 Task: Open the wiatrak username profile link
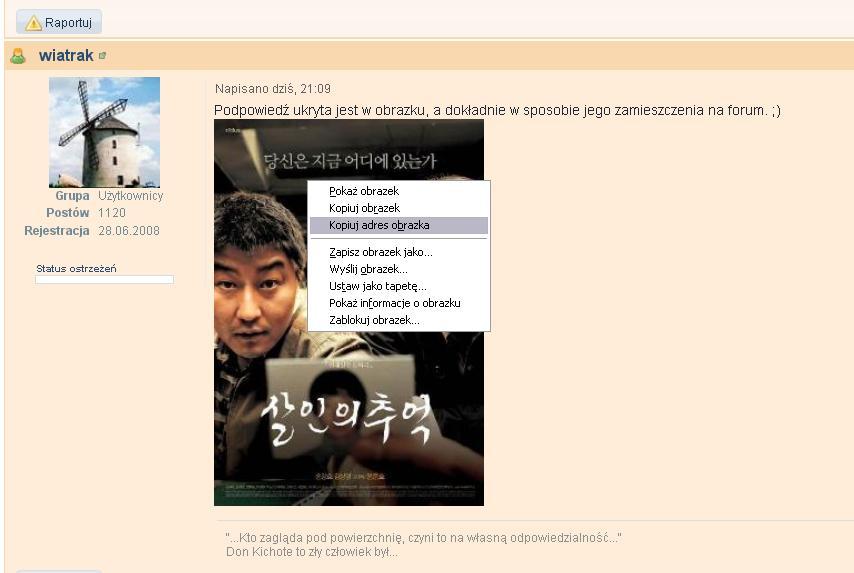point(66,56)
